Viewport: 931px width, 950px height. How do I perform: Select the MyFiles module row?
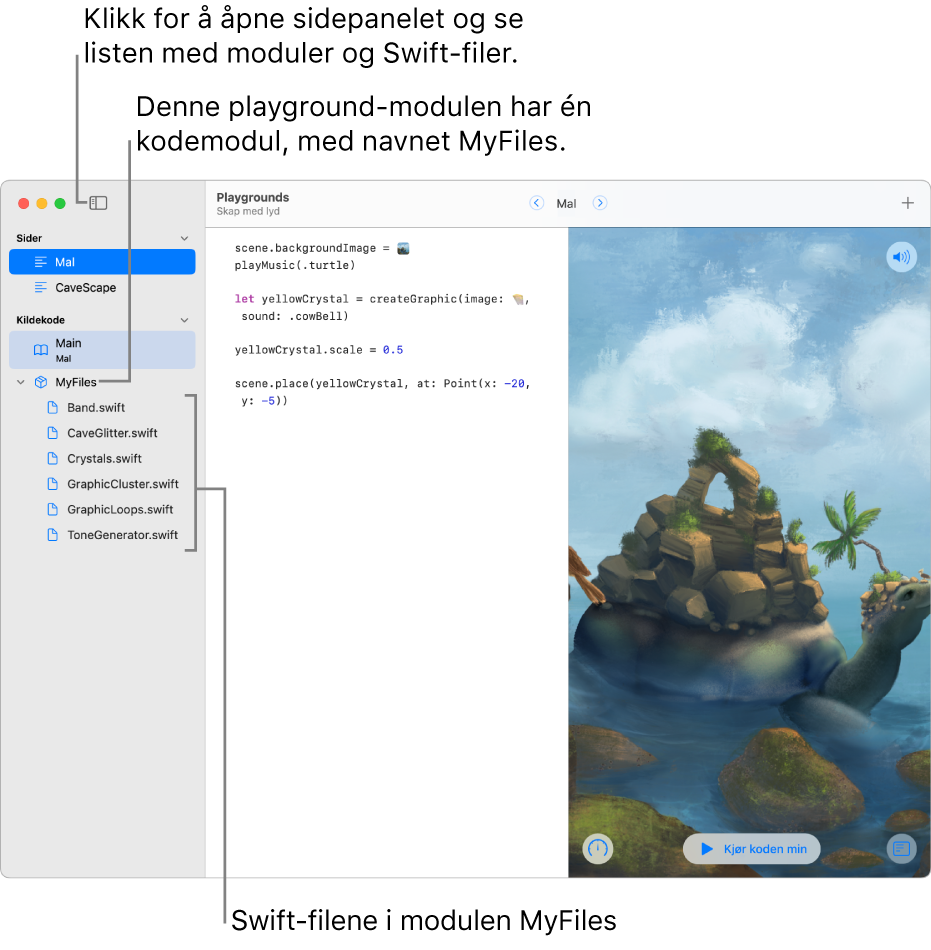[102, 382]
